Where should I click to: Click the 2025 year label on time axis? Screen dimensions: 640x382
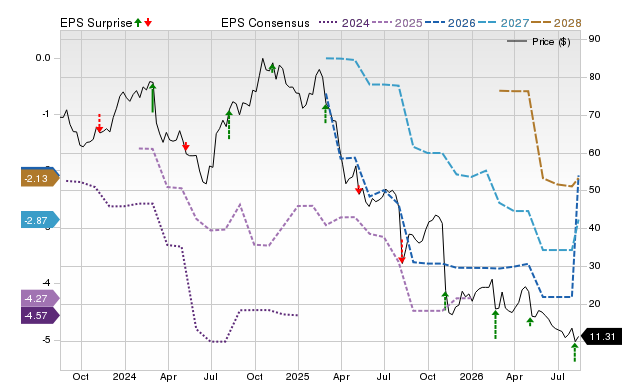pyautogui.click(x=298, y=376)
